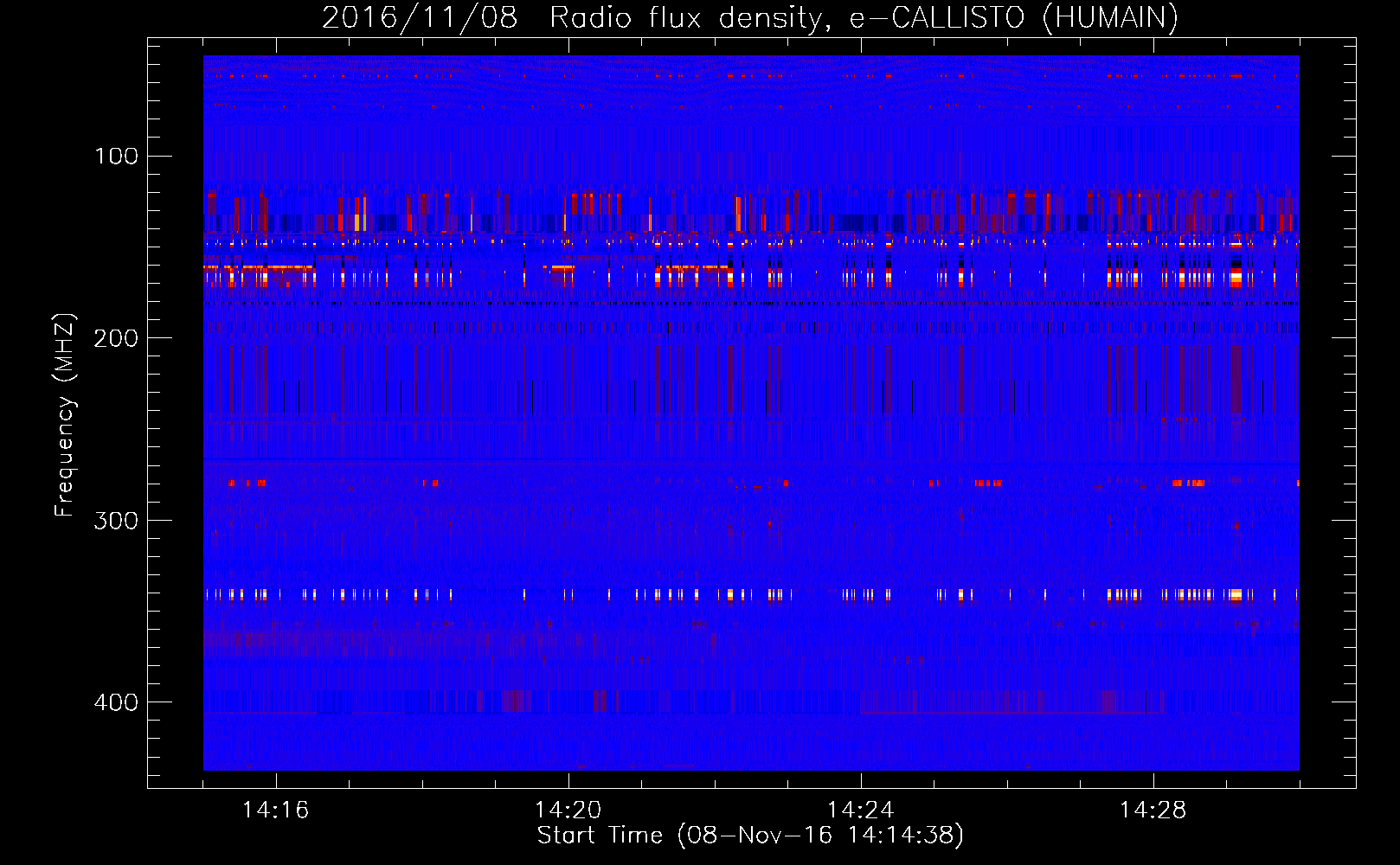Click the 14:20 time tick label
Screen dimensions: 1400x865
[568, 810]
